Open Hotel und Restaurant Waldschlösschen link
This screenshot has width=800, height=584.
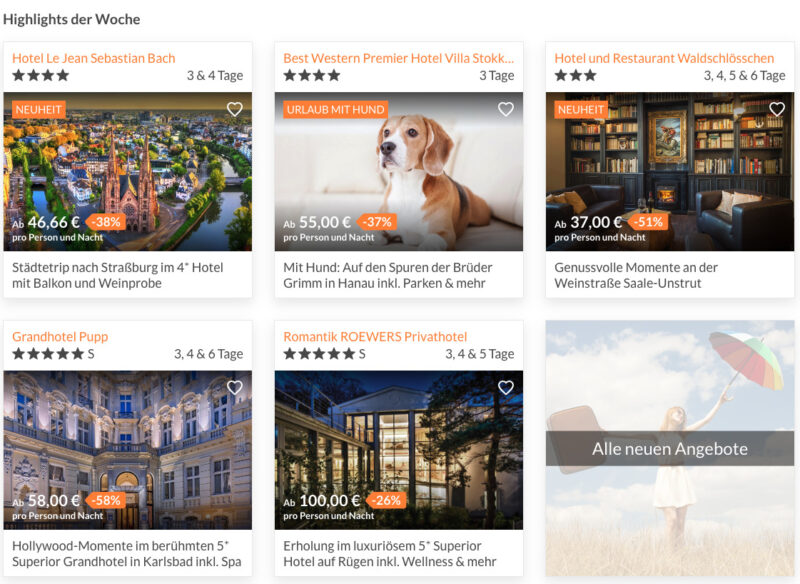tap(664, 58)
